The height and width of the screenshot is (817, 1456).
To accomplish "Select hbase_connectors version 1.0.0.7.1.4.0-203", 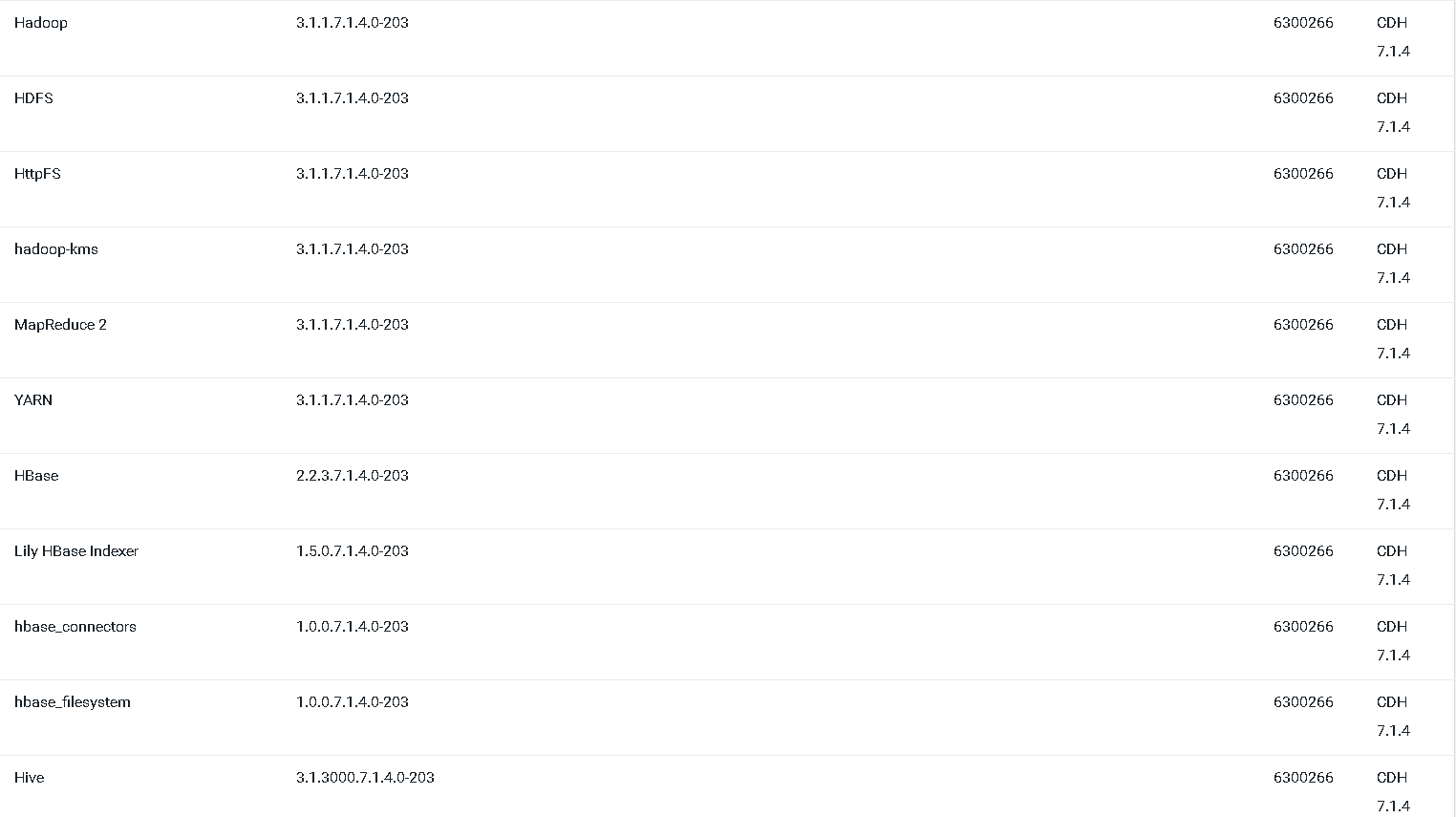I will (x=353, y=627).
